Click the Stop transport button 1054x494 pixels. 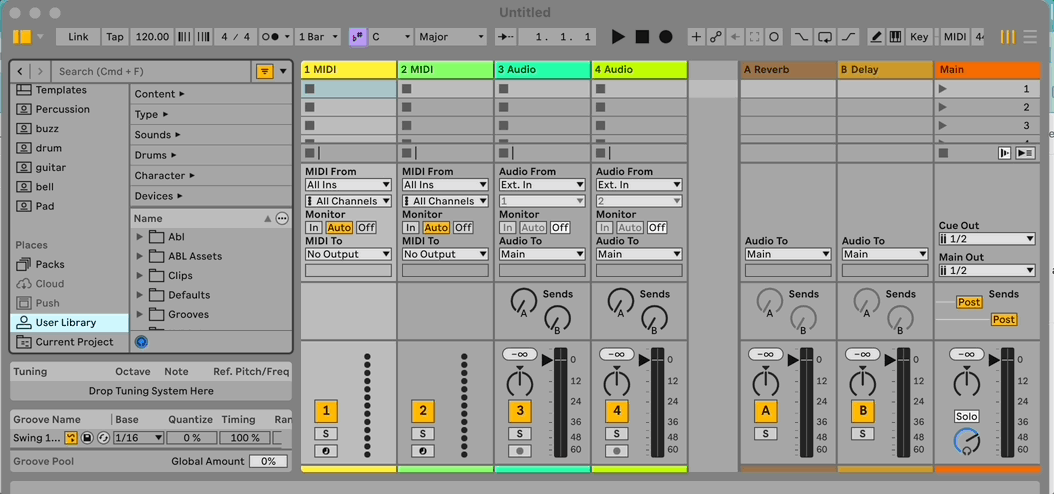pyautogui.click(x=642, y=37)
